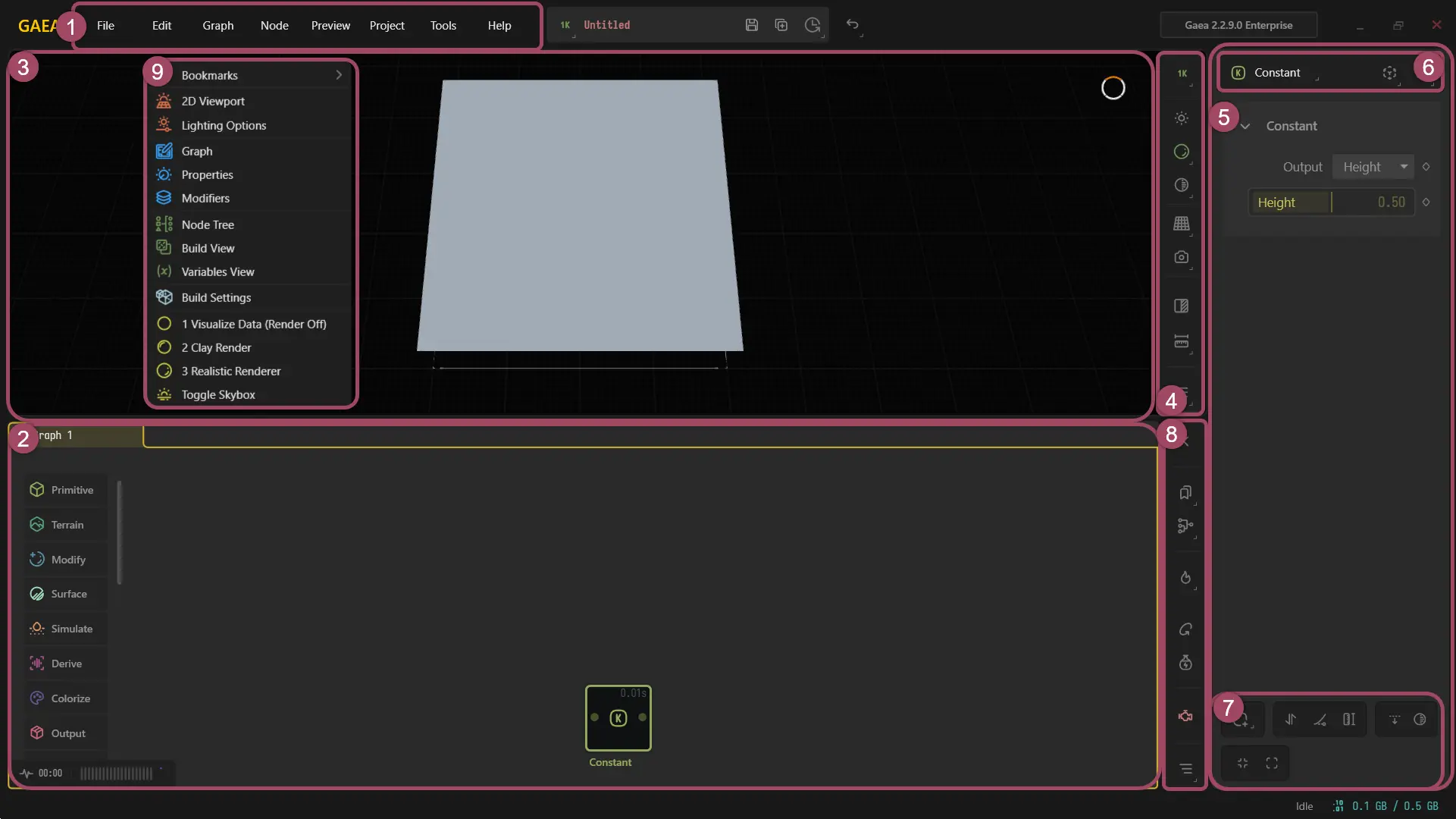Select the lighting options icon in viewport toolbar
Image resolution: width=1456 pixels, height=819 pixels.
click(x=1182, y=118)
